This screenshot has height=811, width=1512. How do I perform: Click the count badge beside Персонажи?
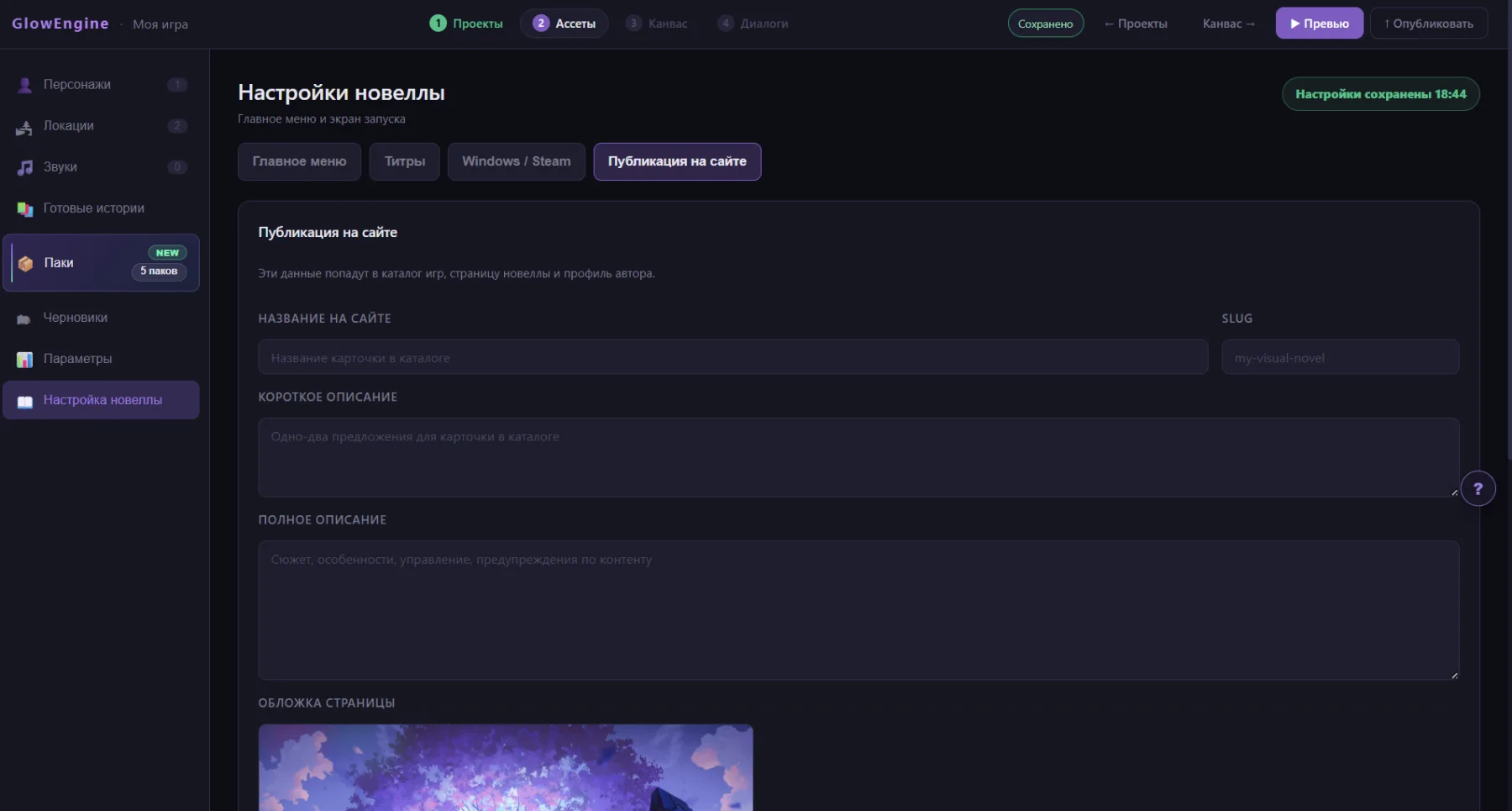click(177, 85)
